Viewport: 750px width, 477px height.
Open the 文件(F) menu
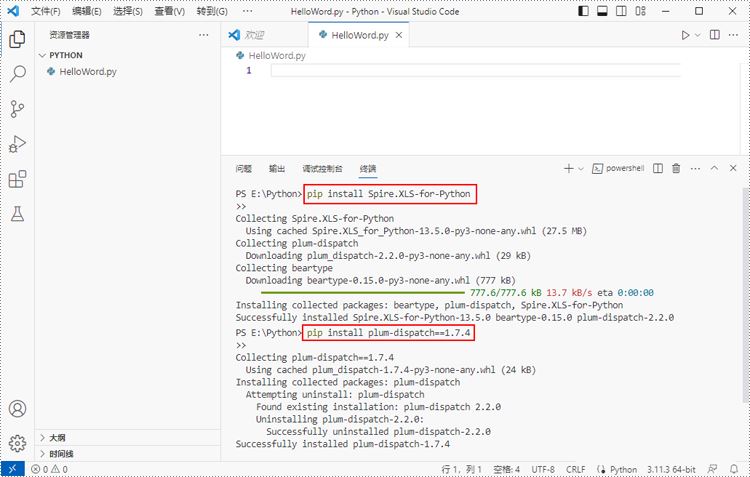tap(45, 11)
